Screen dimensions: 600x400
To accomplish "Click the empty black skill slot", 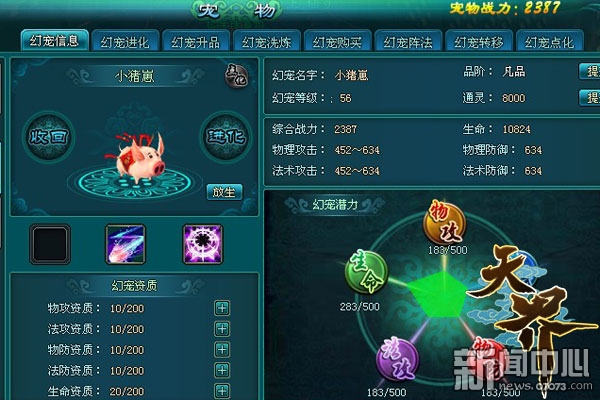I will tap(50, 244).
